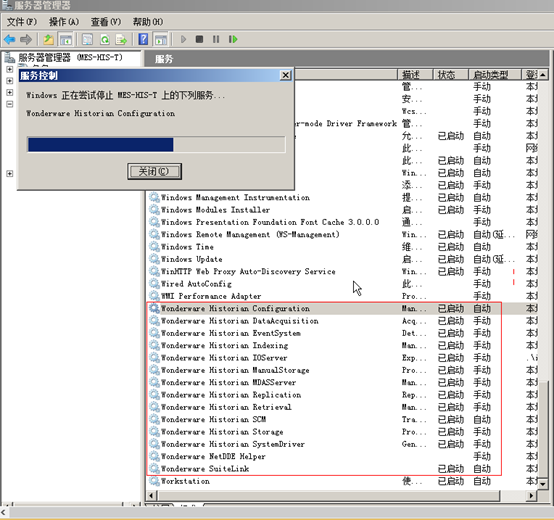Pause the service with the pause icon
Screen dimensions: 554x520
click(x=216, y=39)
